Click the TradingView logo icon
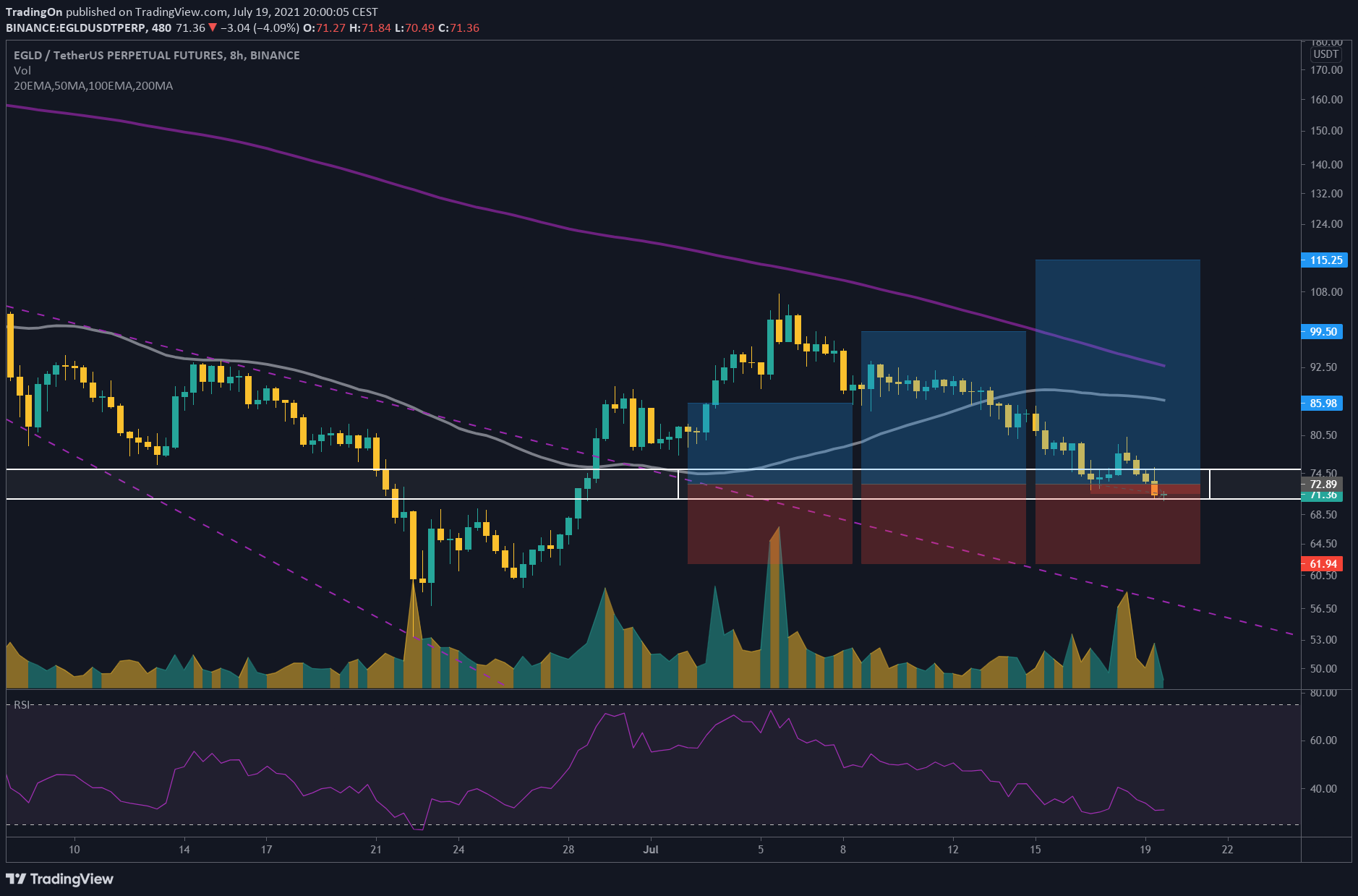1358x896 pixels. pyautogui.click(x=16, y=879)
